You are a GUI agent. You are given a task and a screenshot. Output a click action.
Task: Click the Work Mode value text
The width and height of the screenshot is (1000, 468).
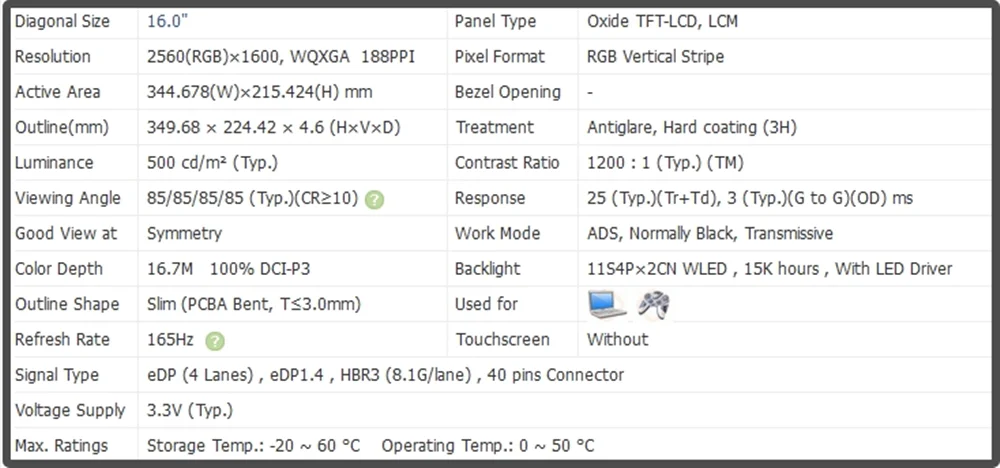tap(709, 234)
